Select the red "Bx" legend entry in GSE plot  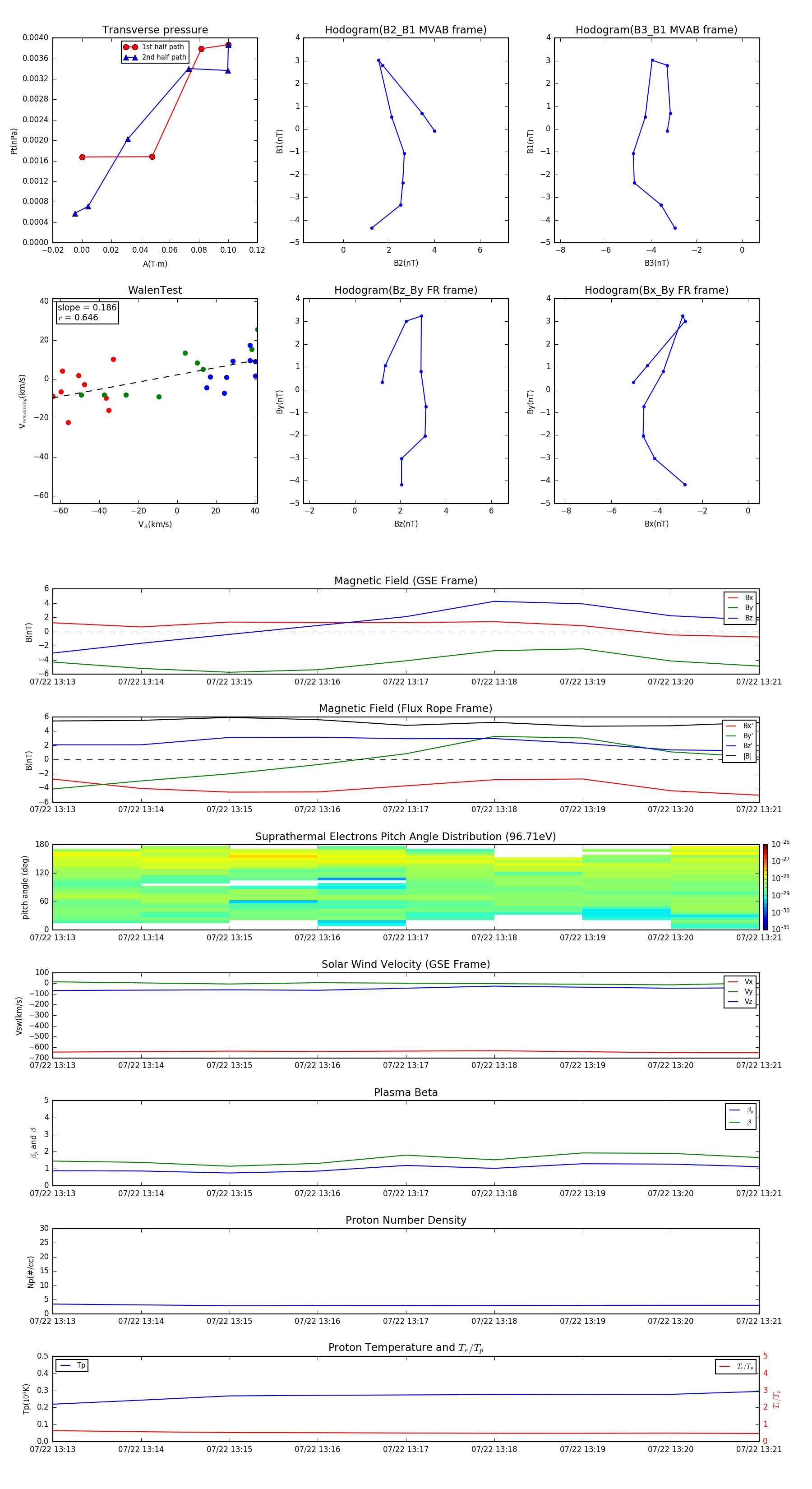pos(740,598)
